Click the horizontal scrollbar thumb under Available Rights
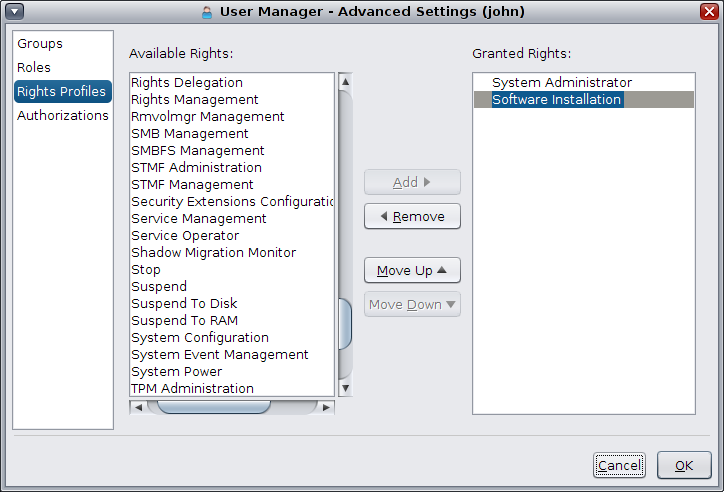This screenshot has height=492, width=724. (214, 407)
